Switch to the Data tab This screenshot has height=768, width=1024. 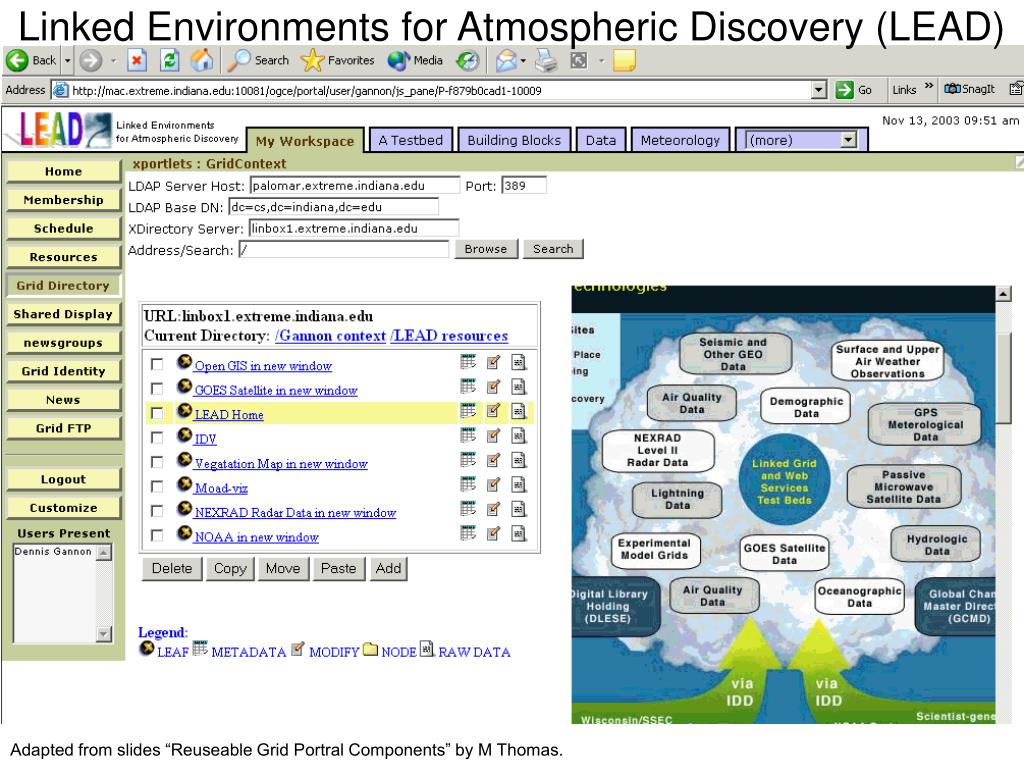tap(601, 140)
